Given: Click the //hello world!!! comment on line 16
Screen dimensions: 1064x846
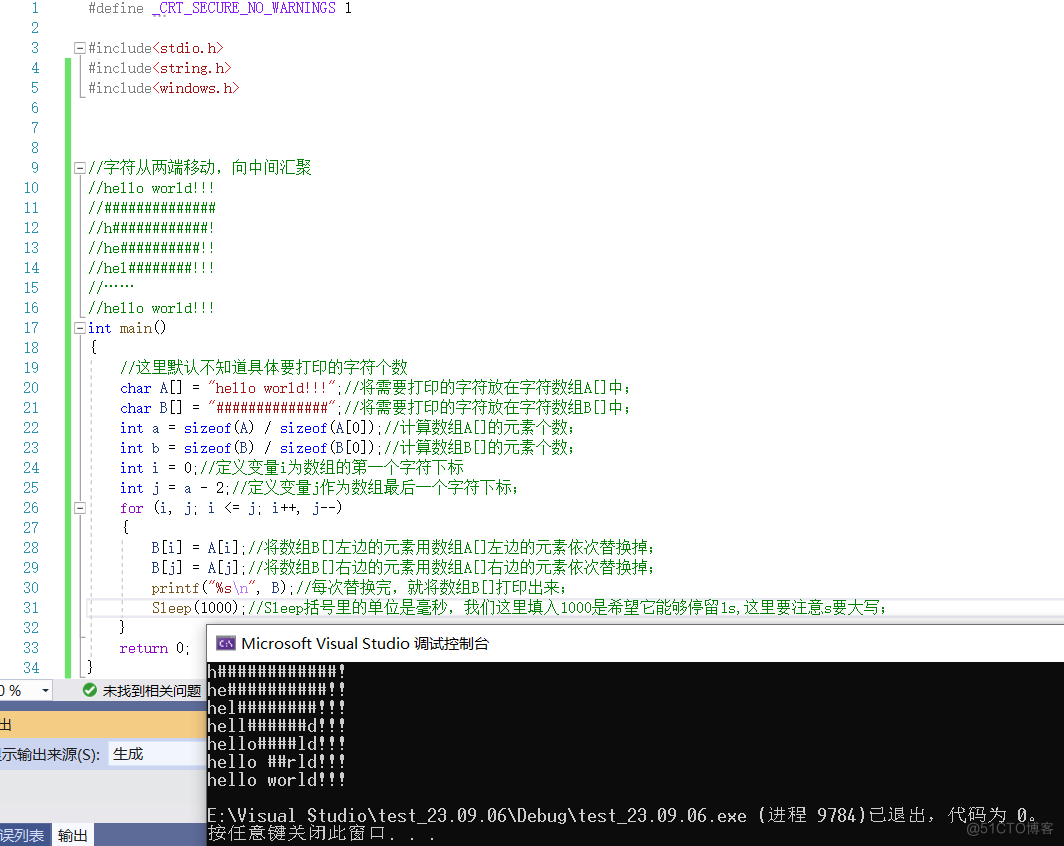Looking at the screenshot, I should click(151, 308).
